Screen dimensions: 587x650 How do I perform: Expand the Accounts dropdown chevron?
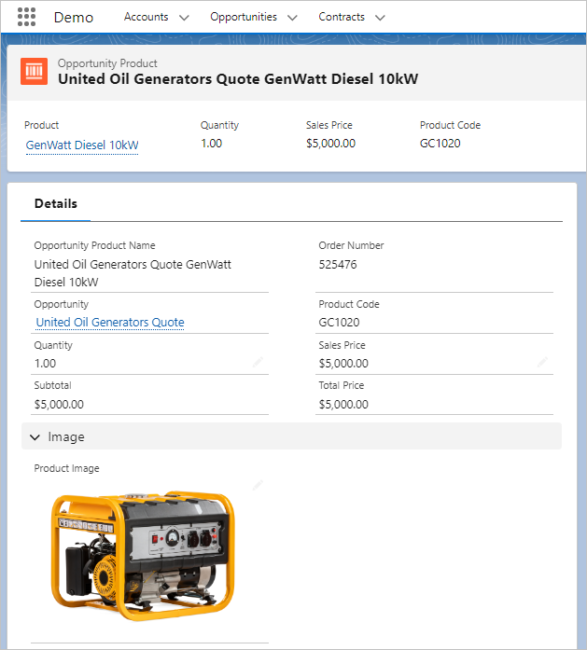(x=184, y=17)
